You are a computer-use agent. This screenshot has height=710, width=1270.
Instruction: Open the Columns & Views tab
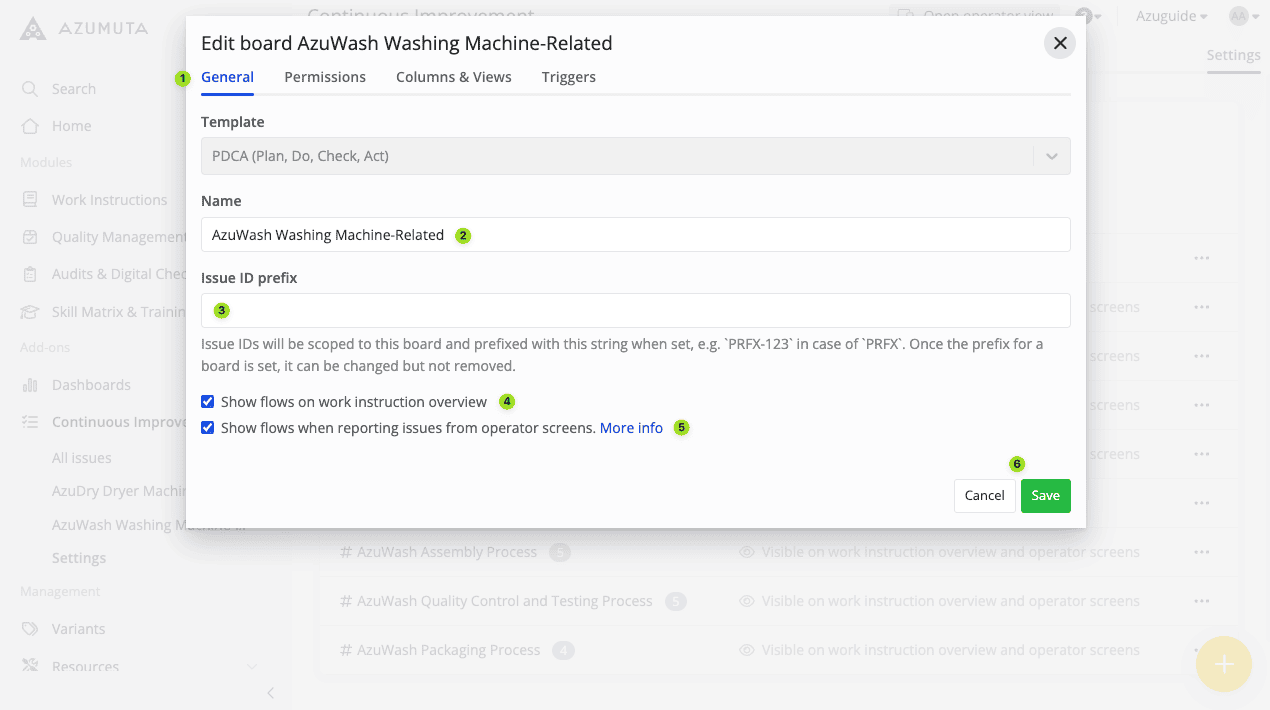coord(453,77)
